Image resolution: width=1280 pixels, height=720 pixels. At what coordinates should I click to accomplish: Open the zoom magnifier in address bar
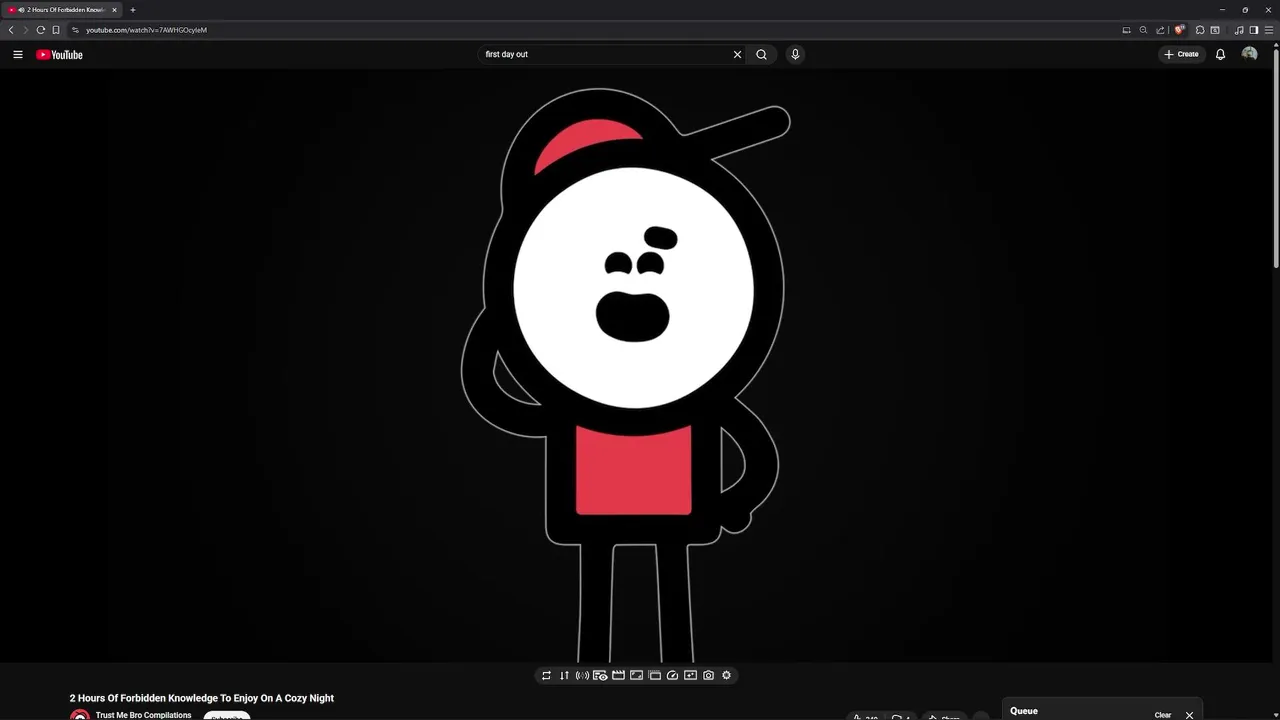[1143, 30]
